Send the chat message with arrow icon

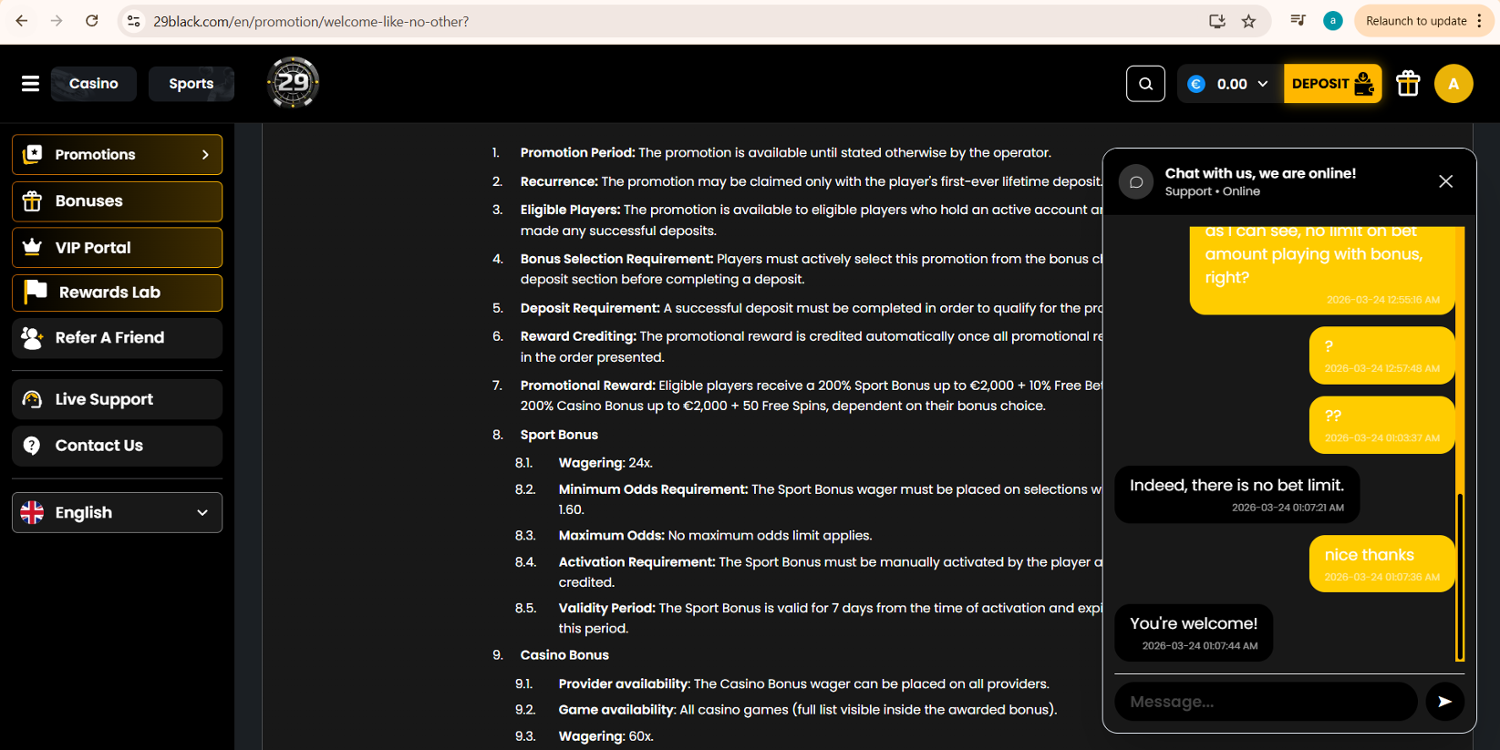[1445, 702]
